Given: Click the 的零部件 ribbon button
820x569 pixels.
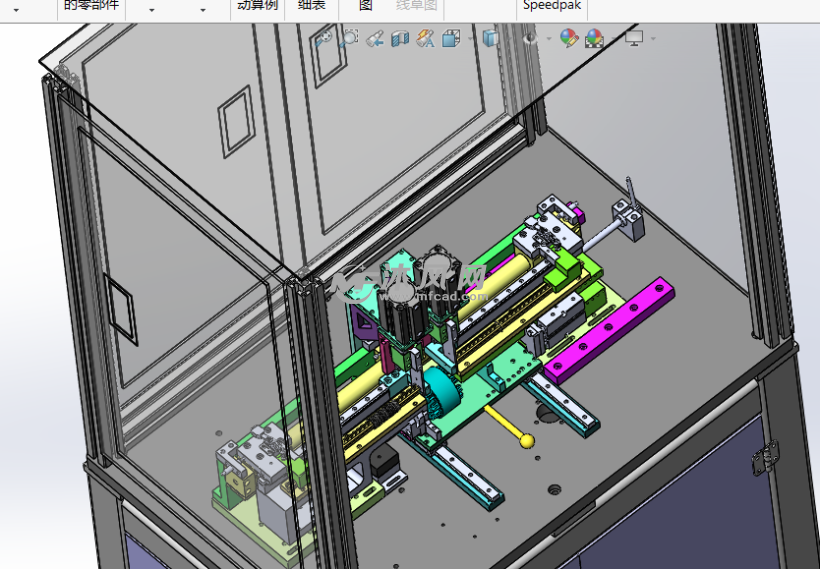Looking at the screenshot, I should pos(91,5).
